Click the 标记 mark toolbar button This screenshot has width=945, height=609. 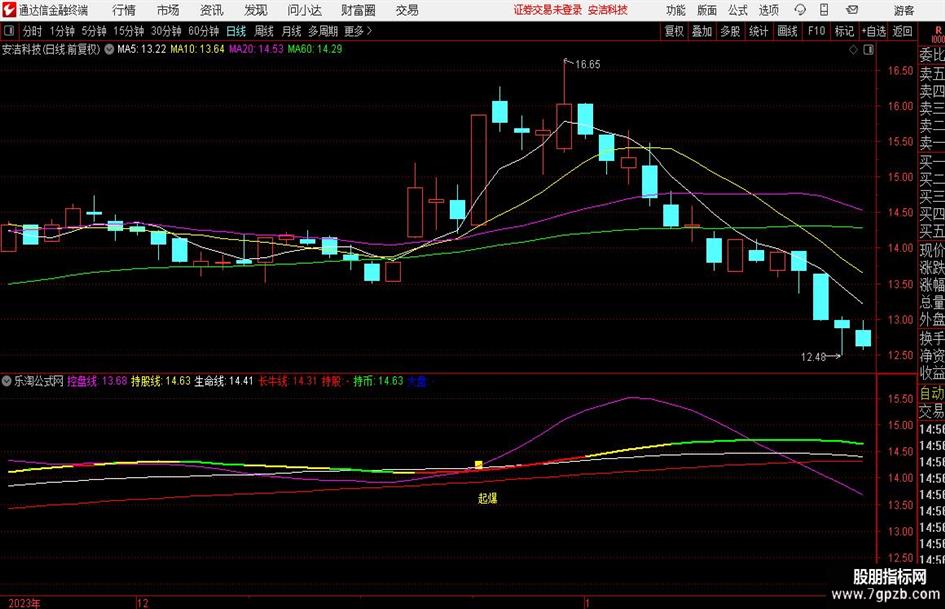pos(844,31)
